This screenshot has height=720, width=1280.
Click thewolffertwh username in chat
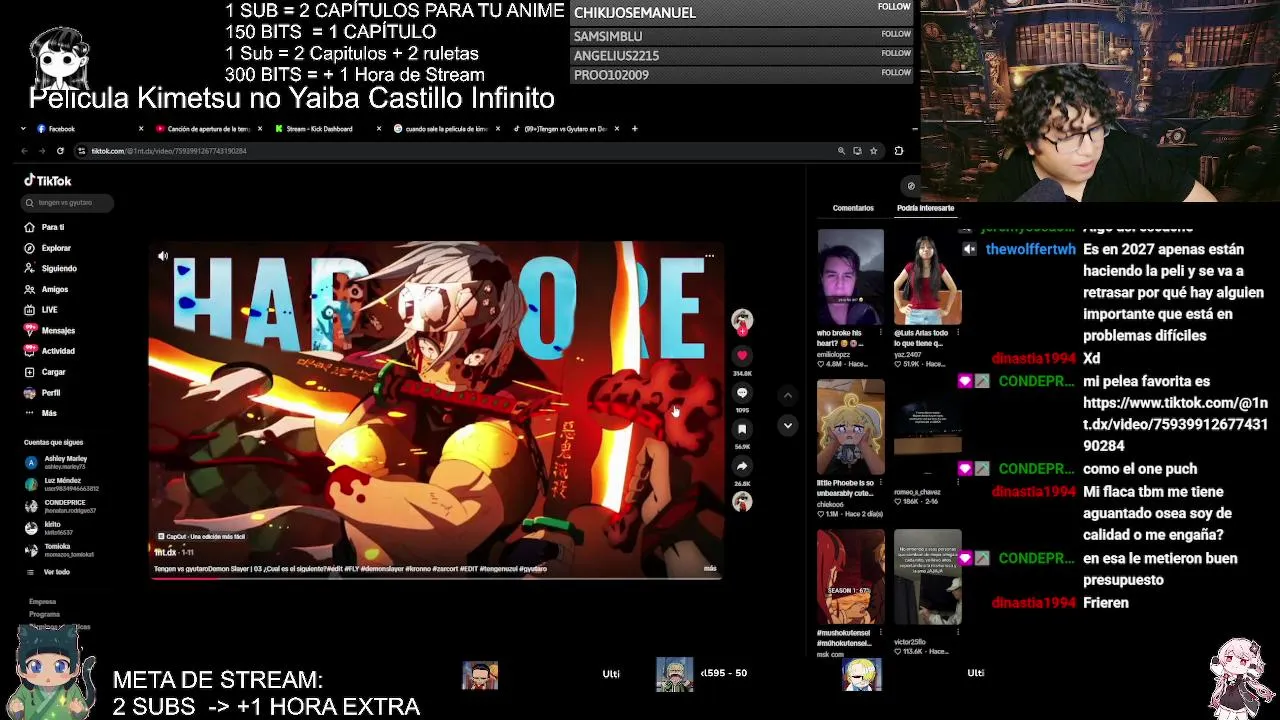tap(1031, 250)
